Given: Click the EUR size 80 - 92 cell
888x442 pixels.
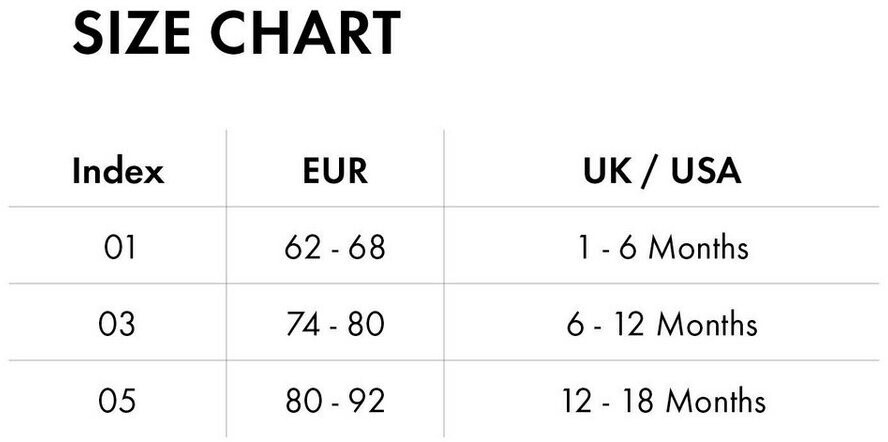Looking at the screenshot, I should click(335, 401).
